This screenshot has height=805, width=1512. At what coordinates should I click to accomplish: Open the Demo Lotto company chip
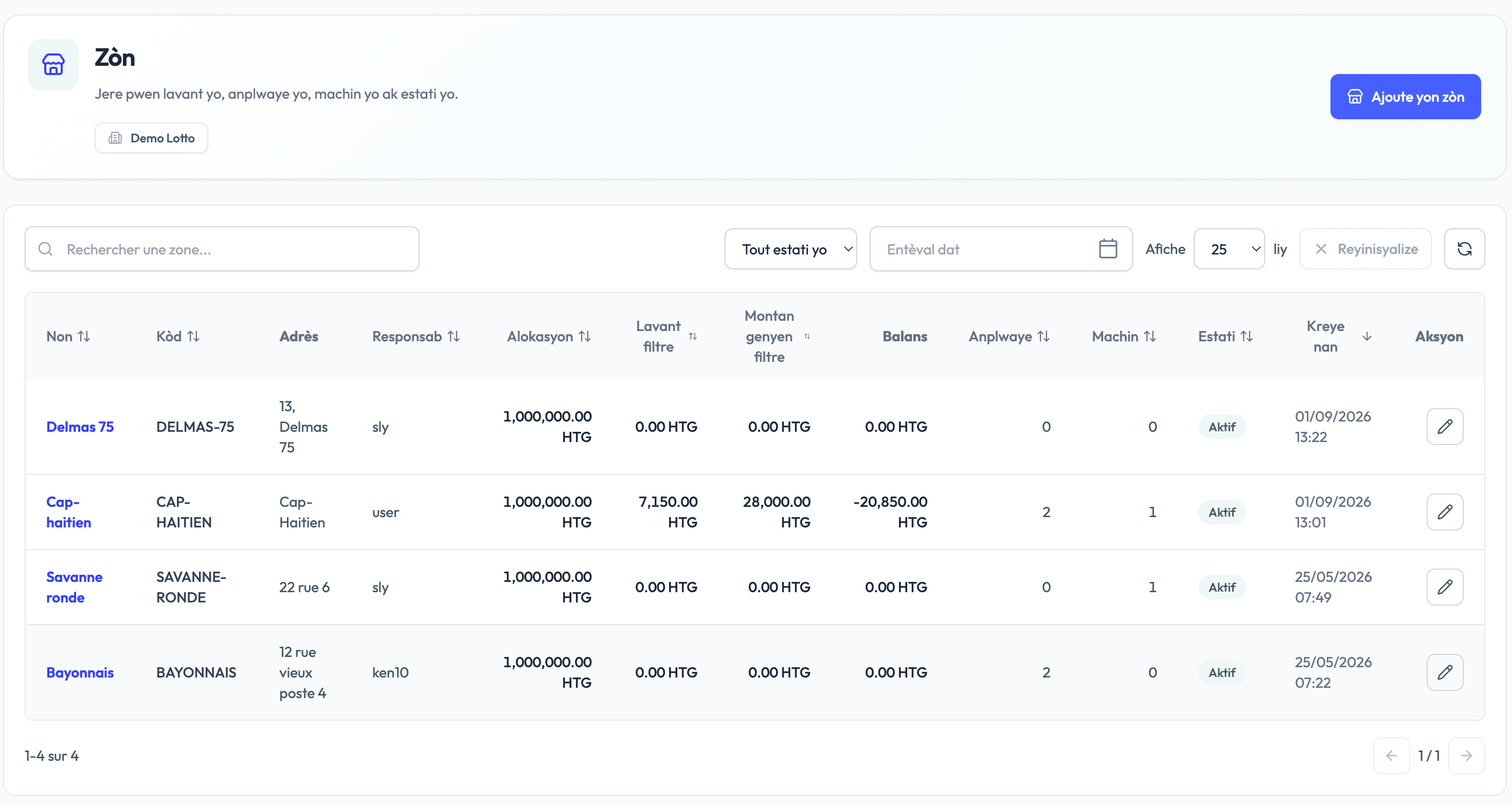151,138
